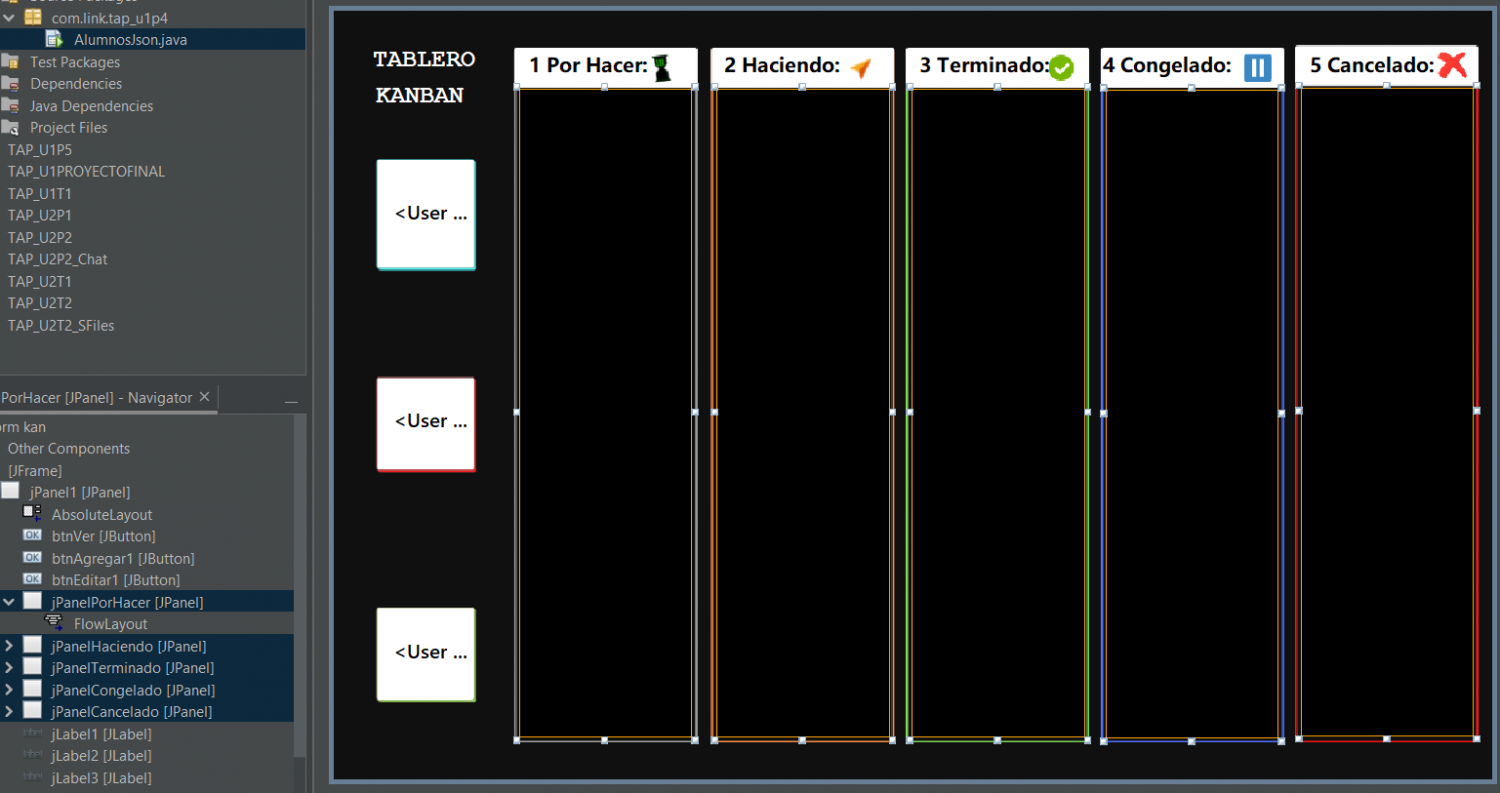The height and width of the screenshot is (793, 1500).
Task: Select the TAP_U1PROYECTOFINAL project
Action: (x=86, y=171)
